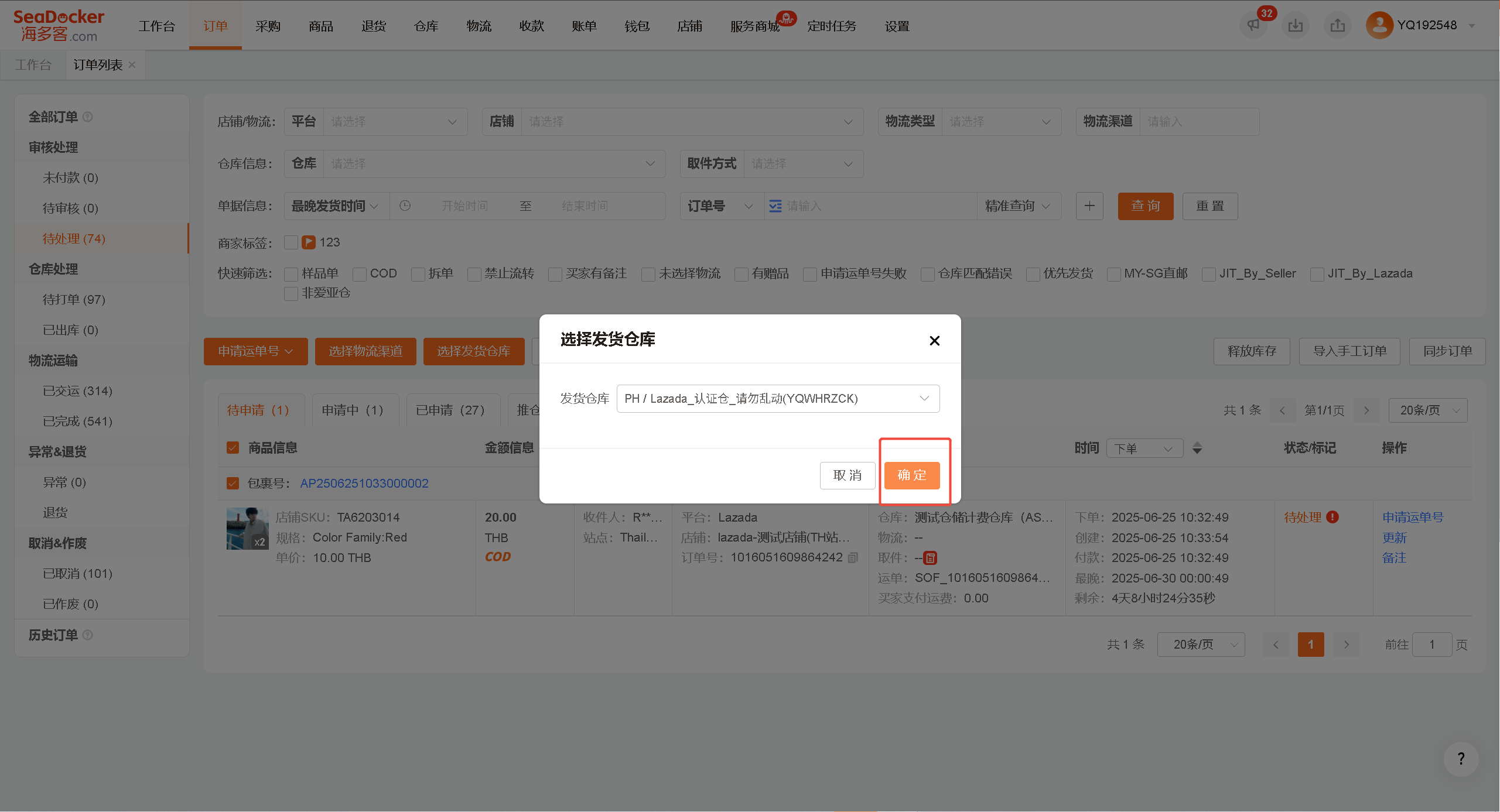Viewport: 1500px width, 812px height.
Task: Toggle the COD quick filter checkbox
Action: 360,274
